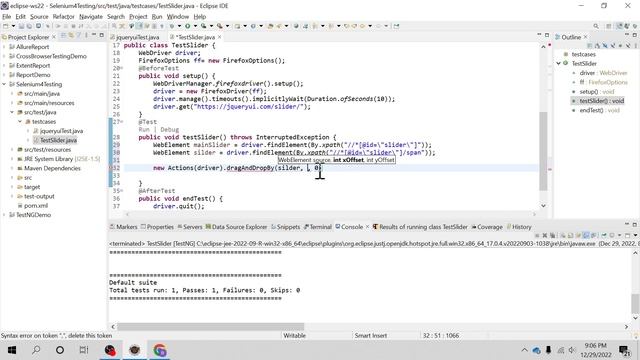Toggle Hide Static Members in Outline toolbar
The image size is (640, 360).
point(612,45)
